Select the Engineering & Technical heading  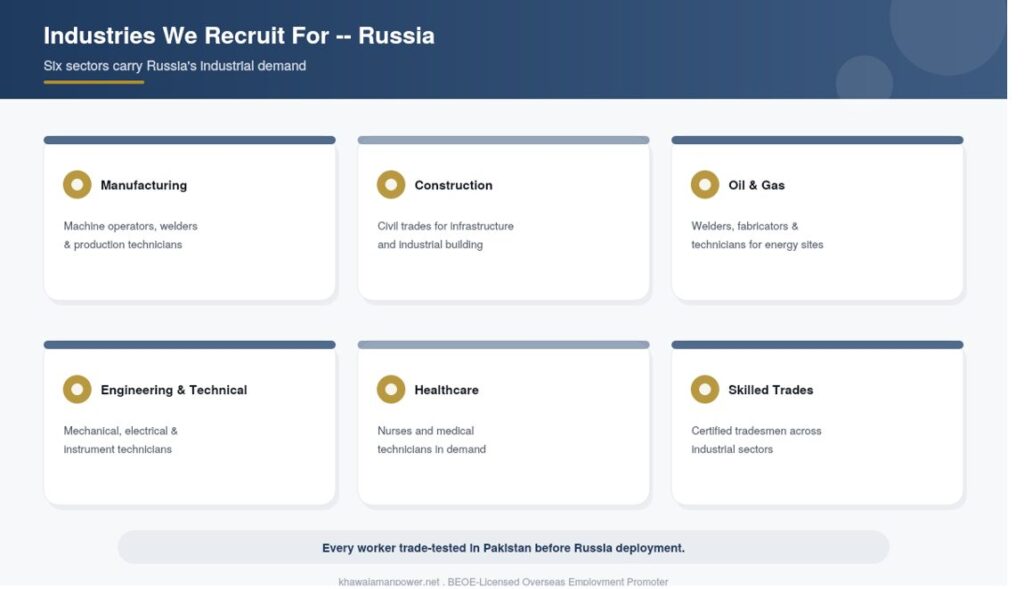(174, 390)
